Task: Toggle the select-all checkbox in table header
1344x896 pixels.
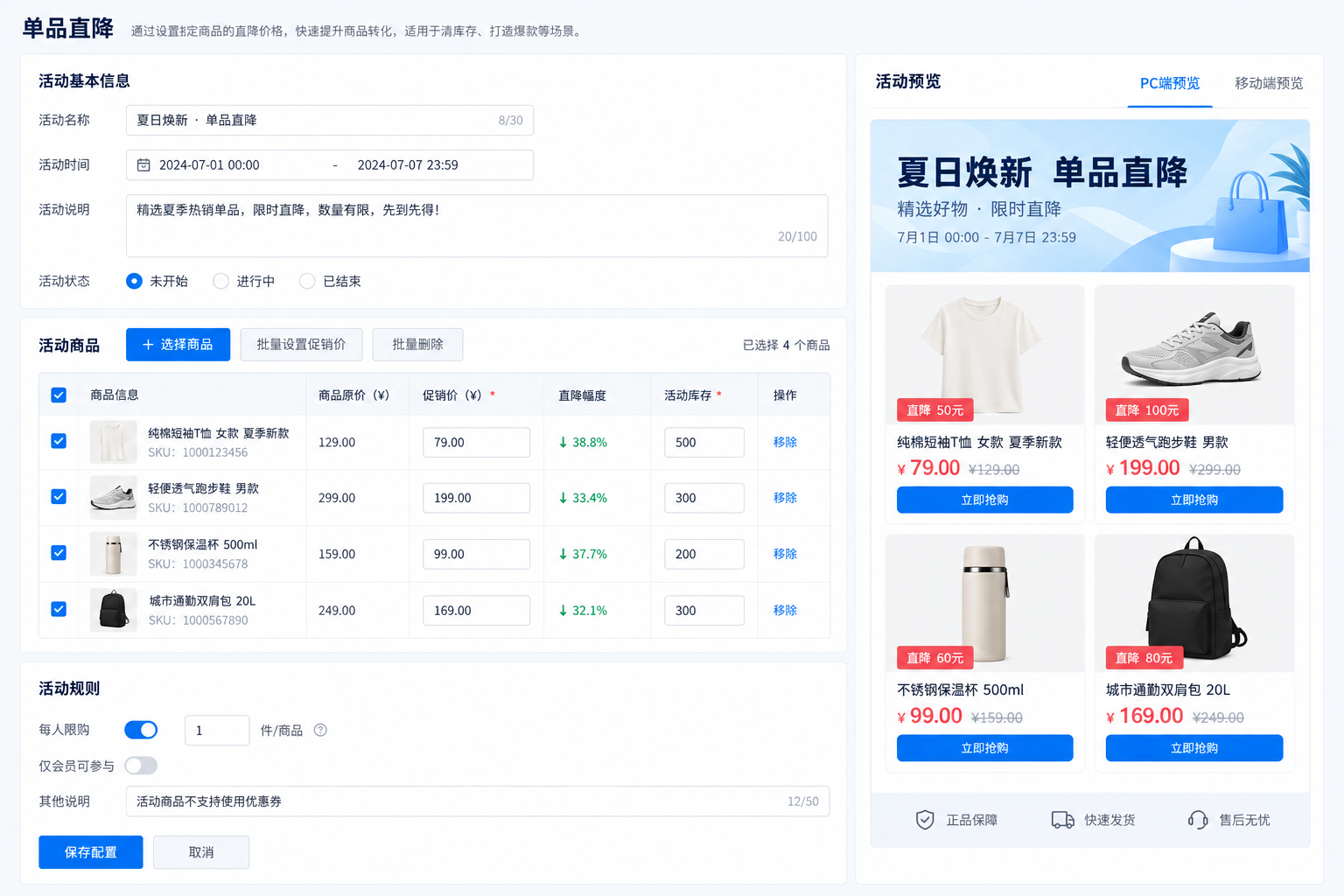Action: tap(59, 395)
